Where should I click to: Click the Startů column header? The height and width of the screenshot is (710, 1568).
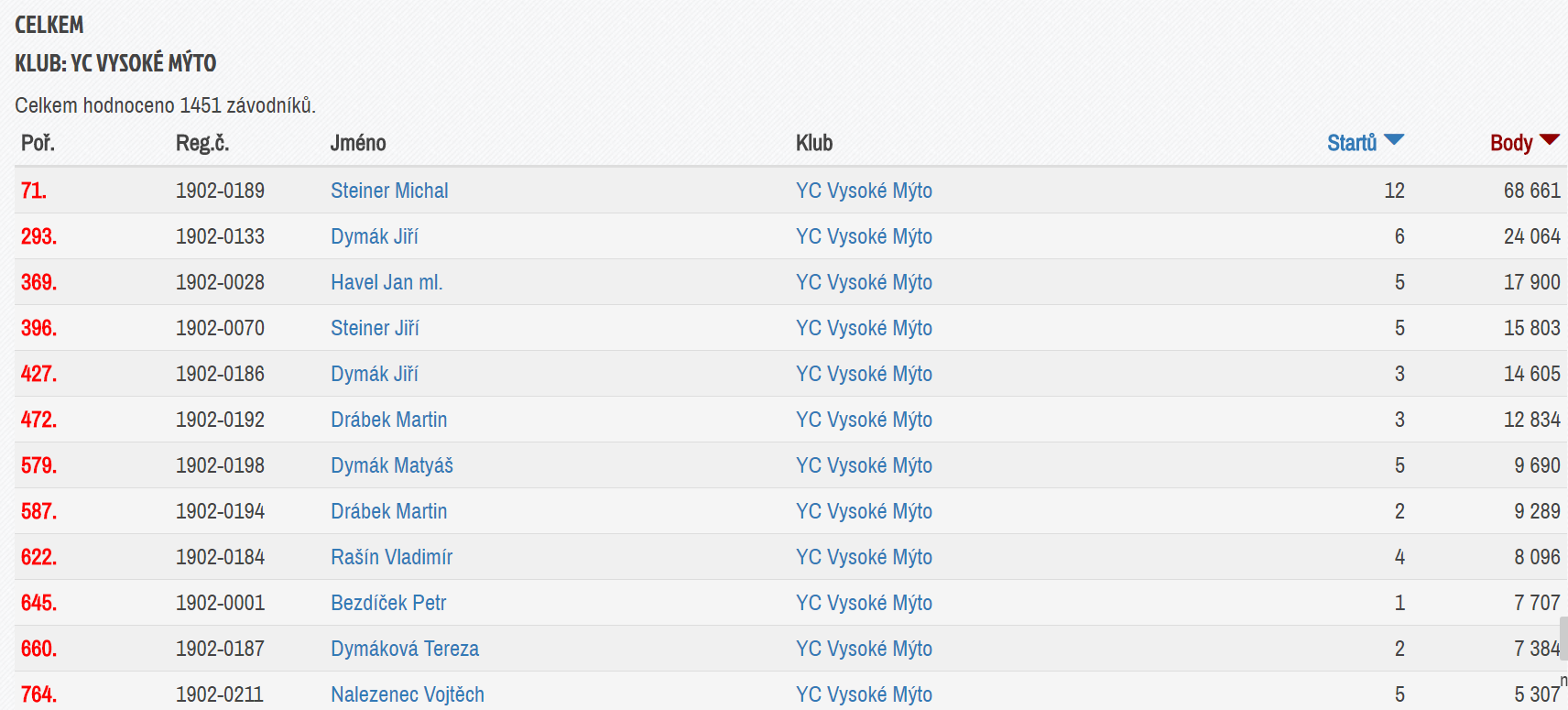[x=1352, y=143]
